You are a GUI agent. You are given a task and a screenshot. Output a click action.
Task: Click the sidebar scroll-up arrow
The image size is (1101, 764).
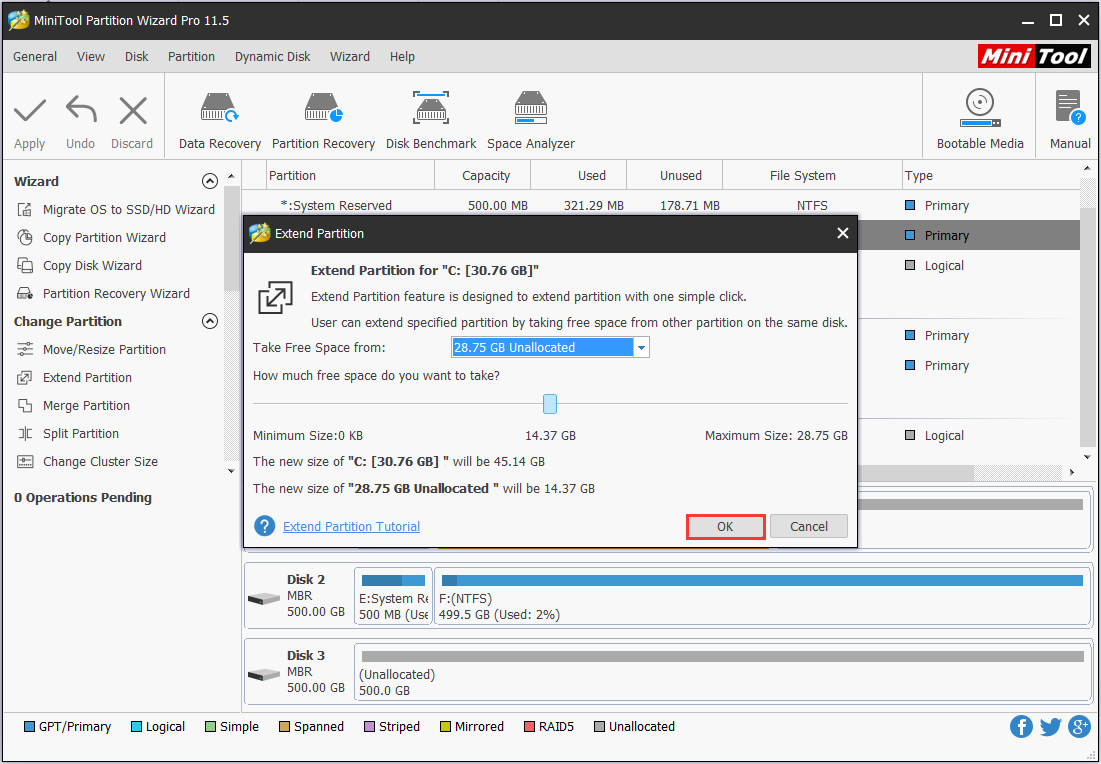click(232, 176)
